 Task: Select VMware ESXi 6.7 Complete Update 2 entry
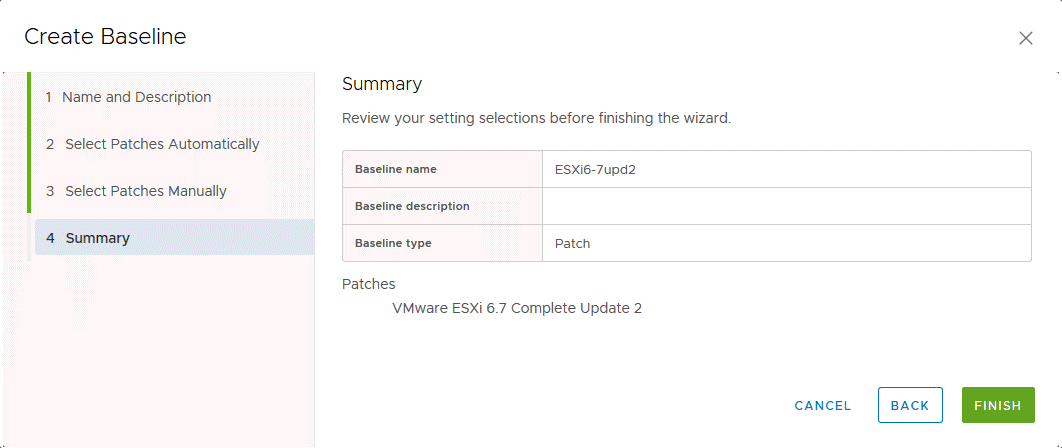tap(517, 308)
